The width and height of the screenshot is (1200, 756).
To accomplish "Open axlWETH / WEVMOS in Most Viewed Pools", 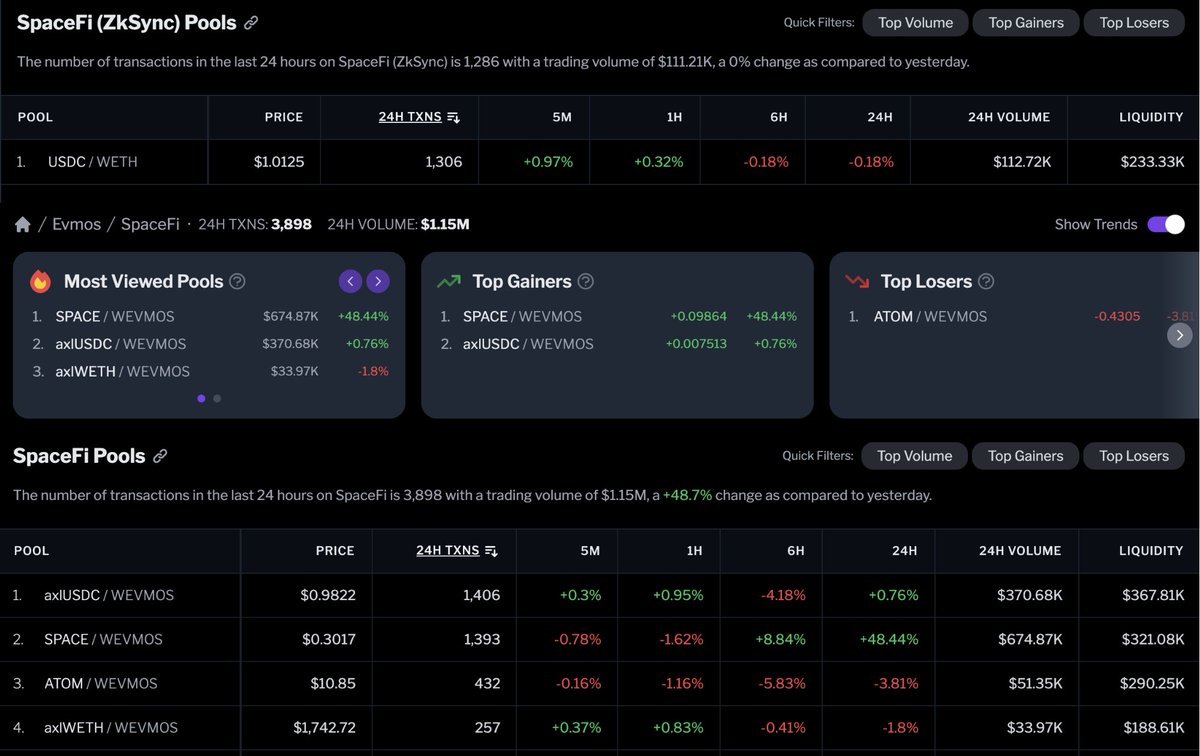I will (x=123, y=371).
